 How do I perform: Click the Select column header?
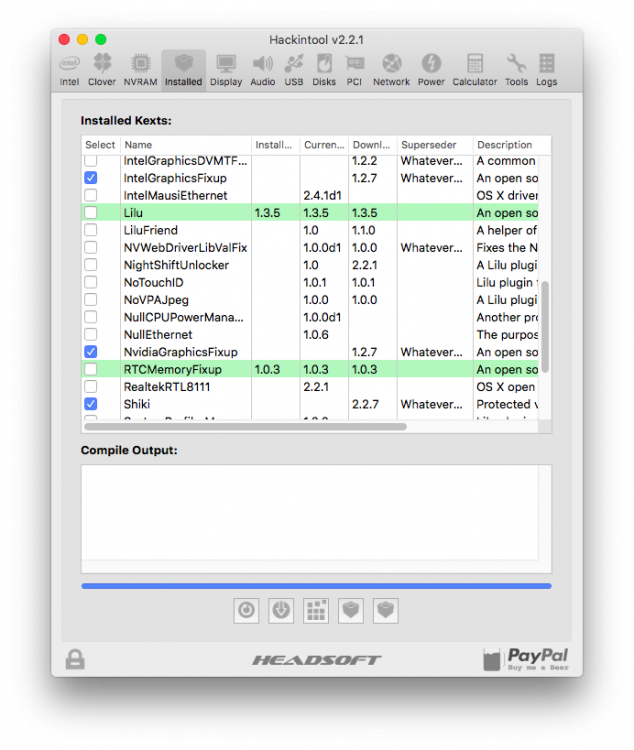click(x=100, y=145)
